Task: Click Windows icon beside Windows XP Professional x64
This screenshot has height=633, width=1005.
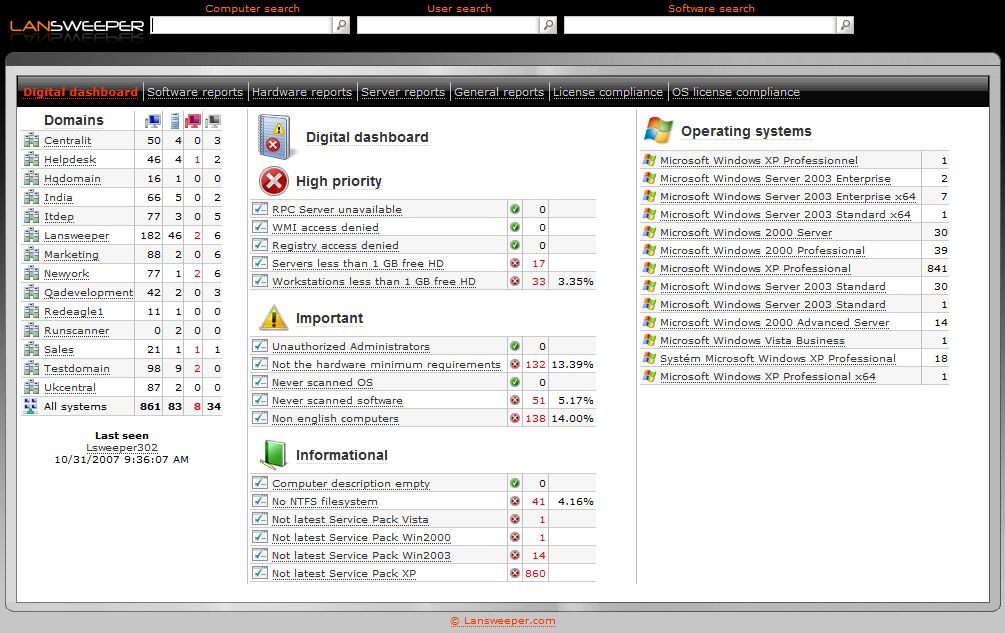Action: tap(649, 376)
